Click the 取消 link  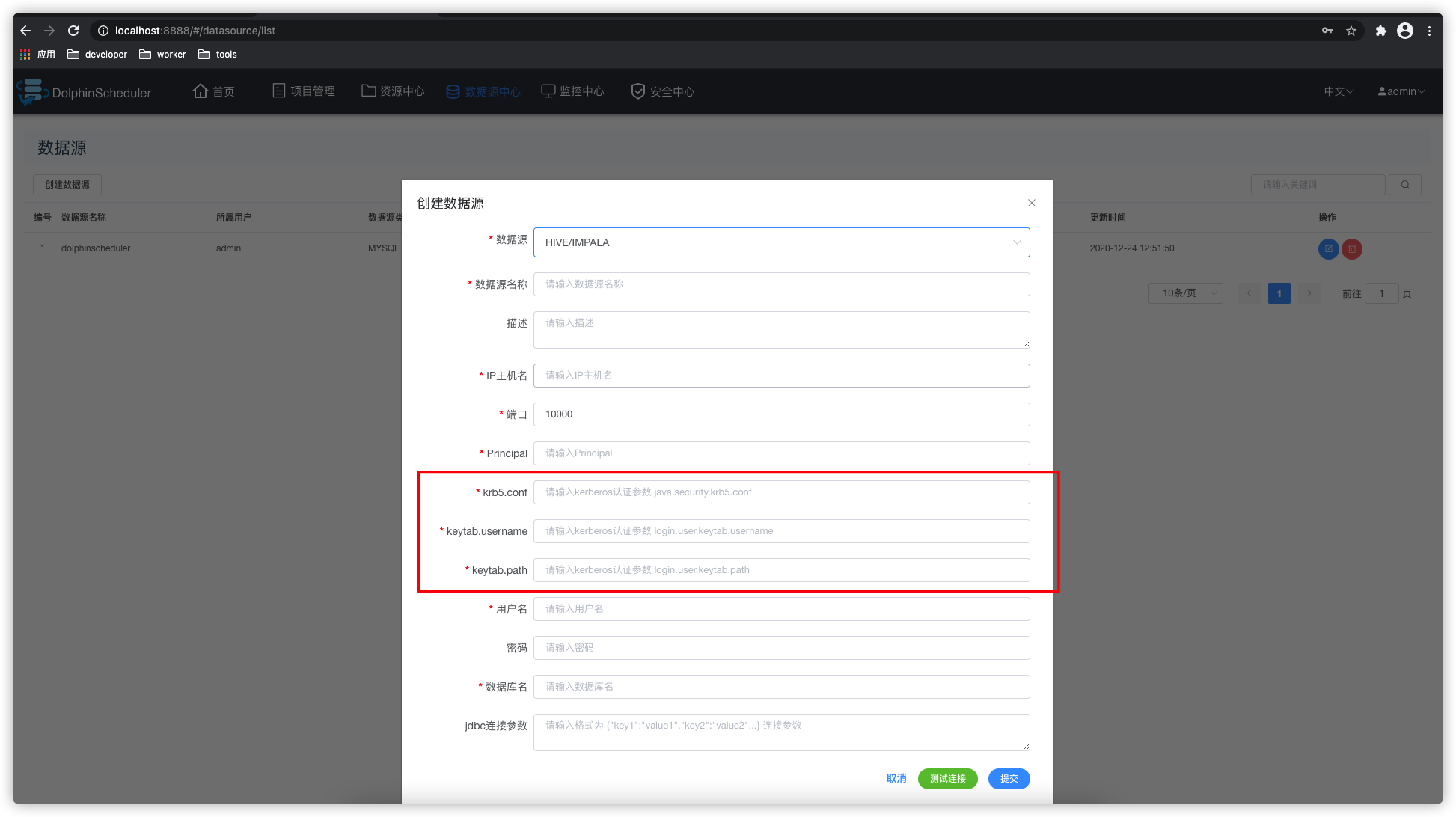point(896,778)
